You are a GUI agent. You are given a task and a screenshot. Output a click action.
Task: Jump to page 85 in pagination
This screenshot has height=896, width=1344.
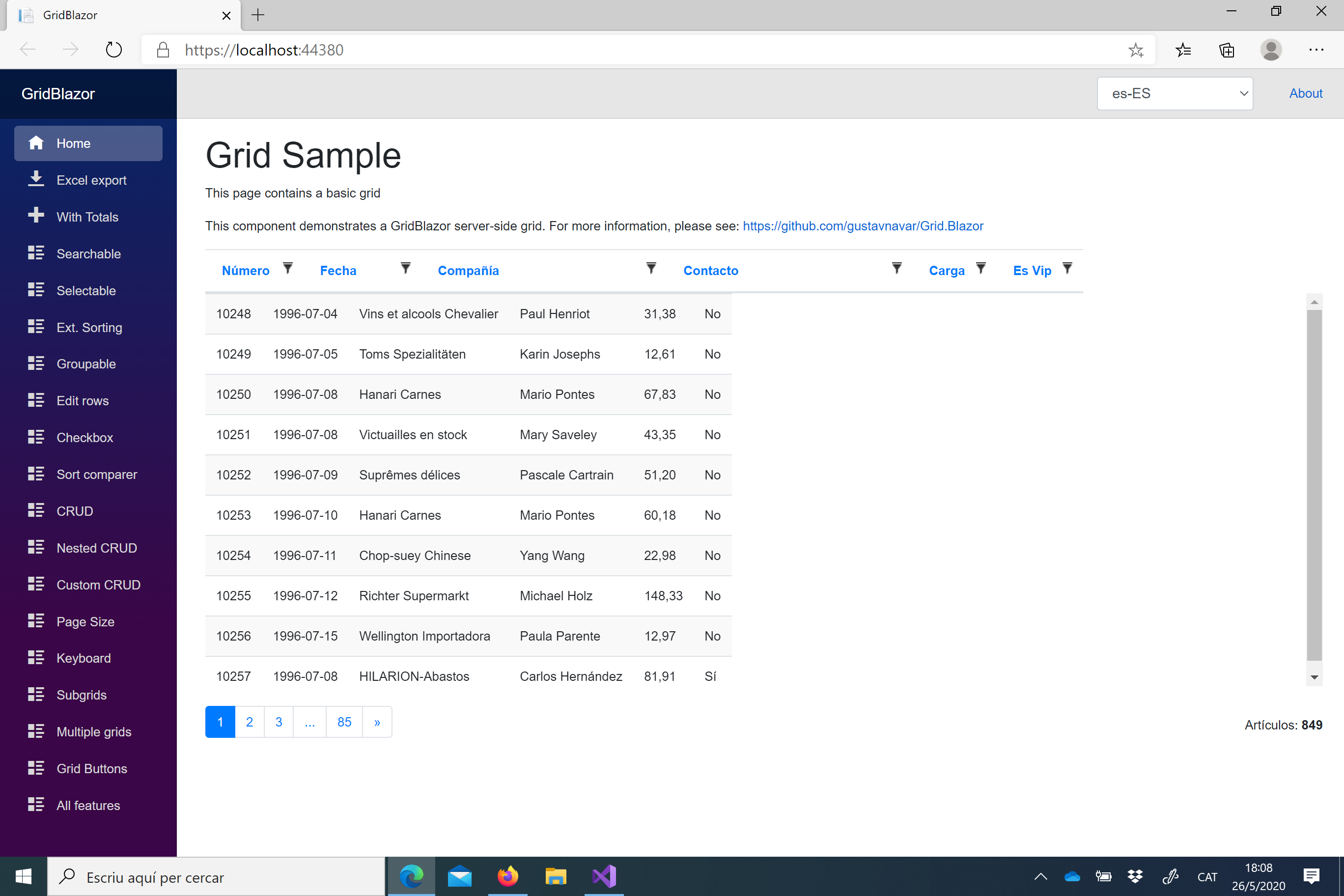(x=343, y=722)
